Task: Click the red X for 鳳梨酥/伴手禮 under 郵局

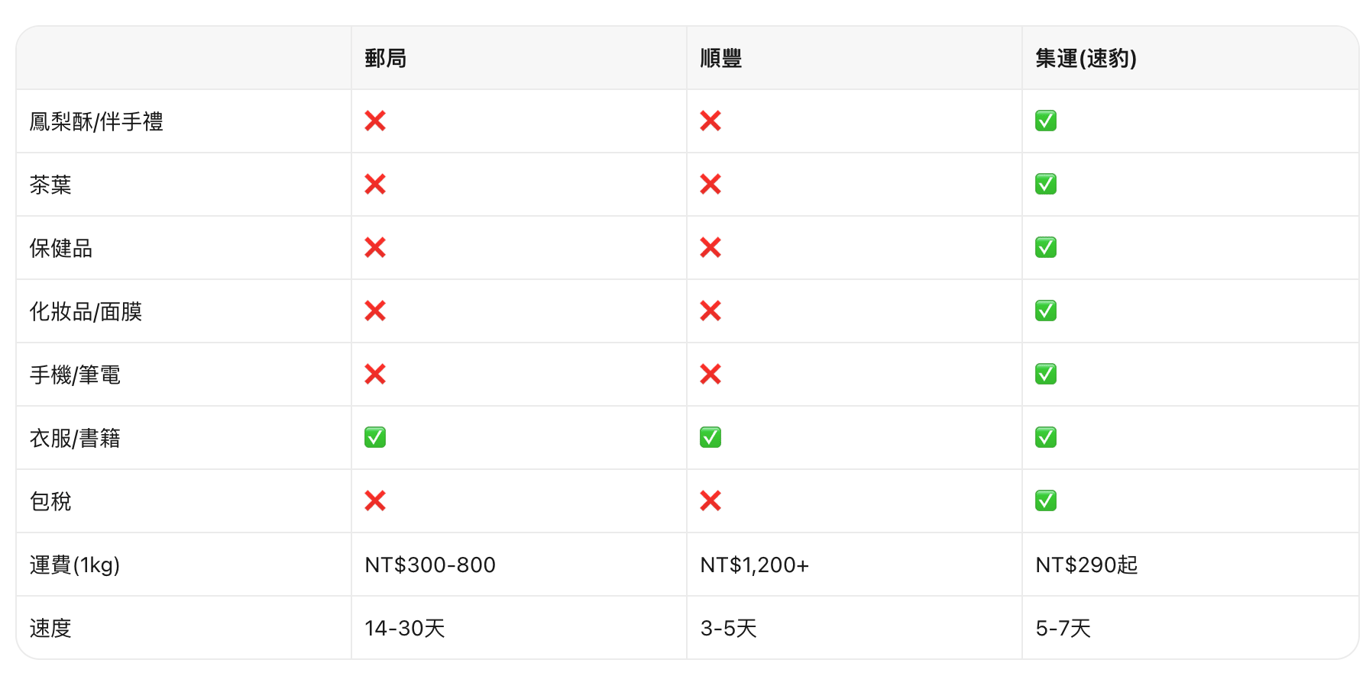Action: click(x=375, y=121)
